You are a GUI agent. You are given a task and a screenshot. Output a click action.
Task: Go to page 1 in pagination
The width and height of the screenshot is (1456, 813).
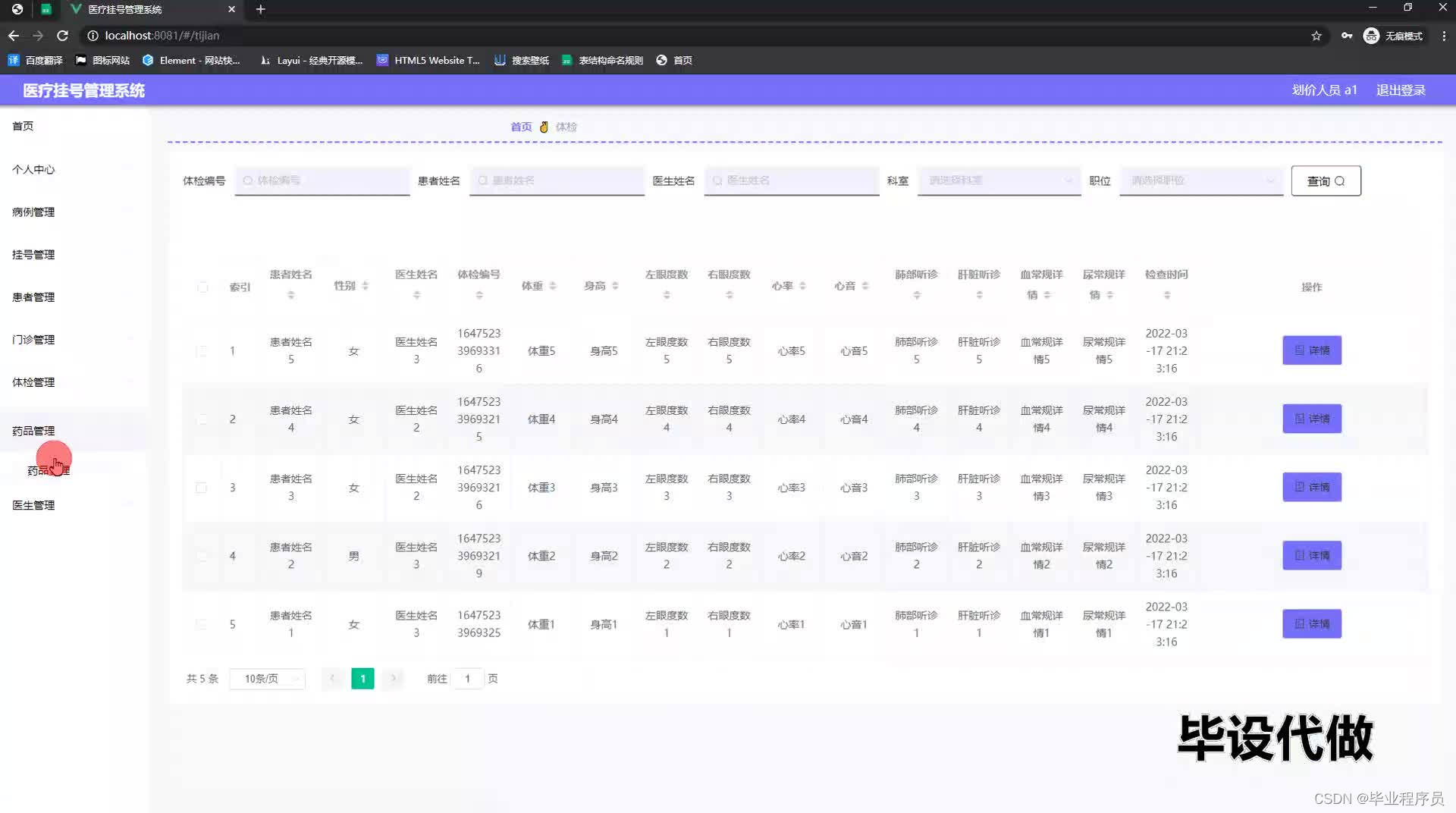tap(362, 679)
